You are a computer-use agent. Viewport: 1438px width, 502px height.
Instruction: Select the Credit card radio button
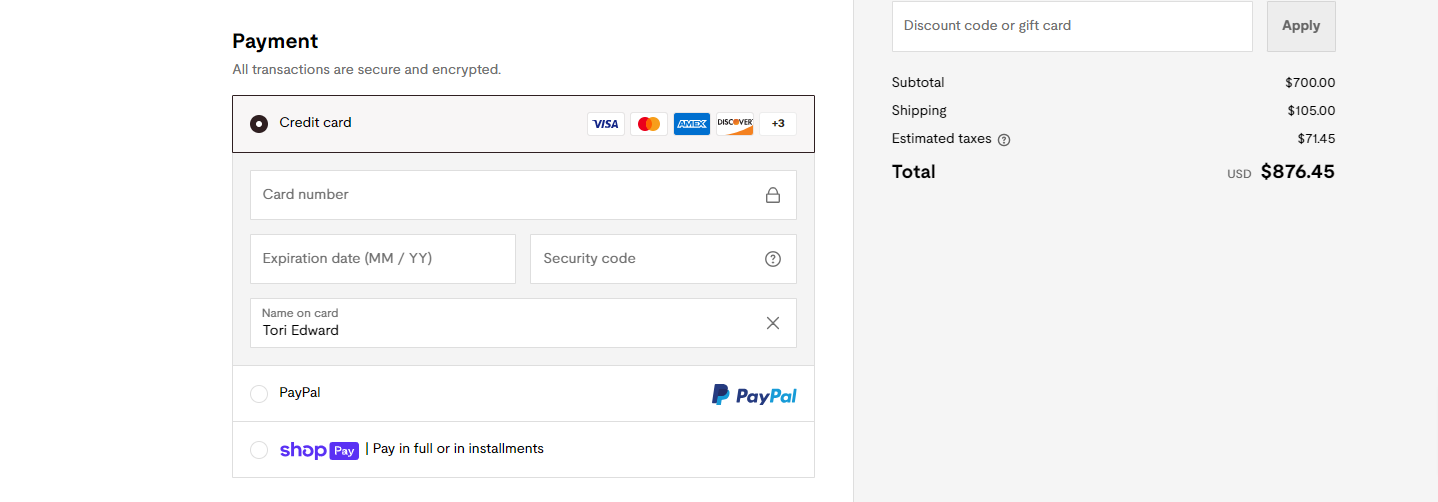(x=259, y=124)
